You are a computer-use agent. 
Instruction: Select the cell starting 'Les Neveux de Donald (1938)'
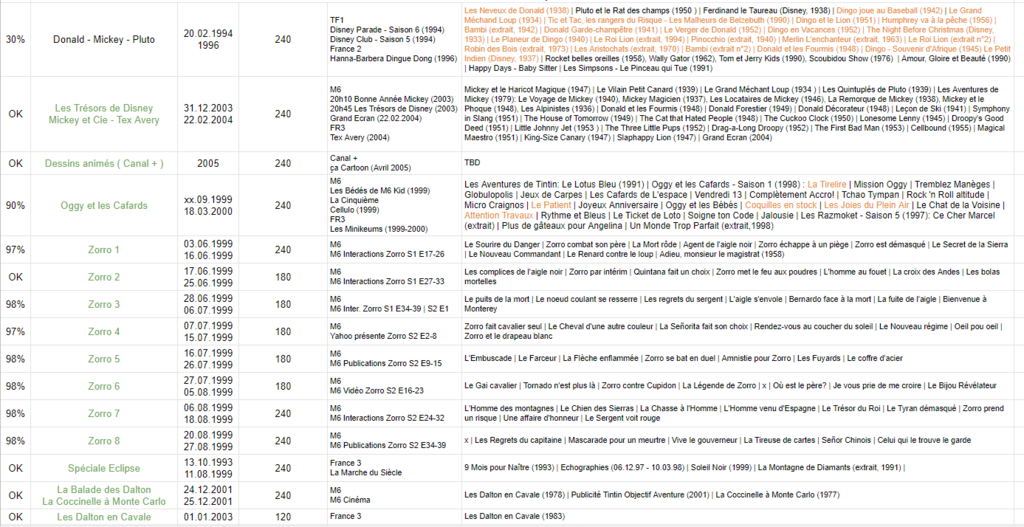[738, 40]
